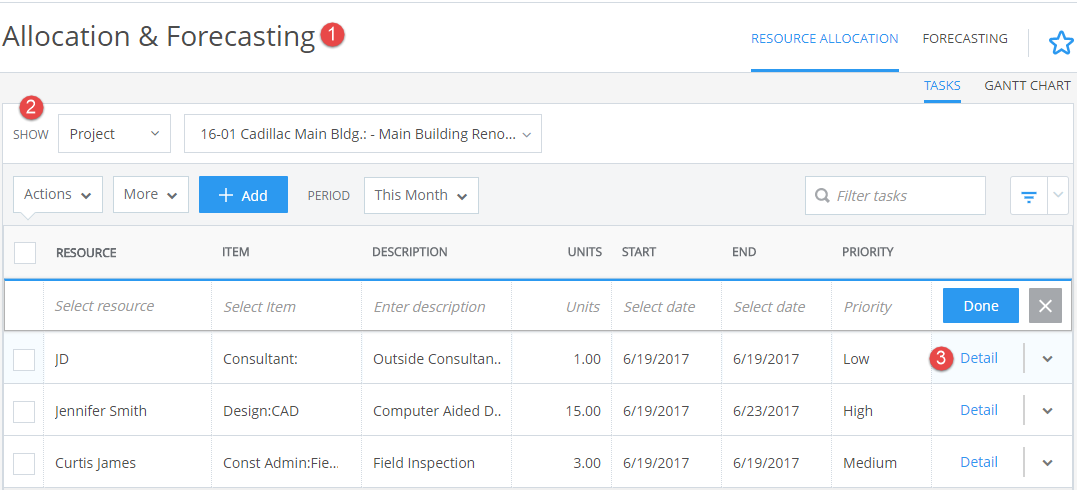Expand the filter options arrow beside filter icon
The height and width of the screenshot is (490, 1077).
[x=1058, y=196]
